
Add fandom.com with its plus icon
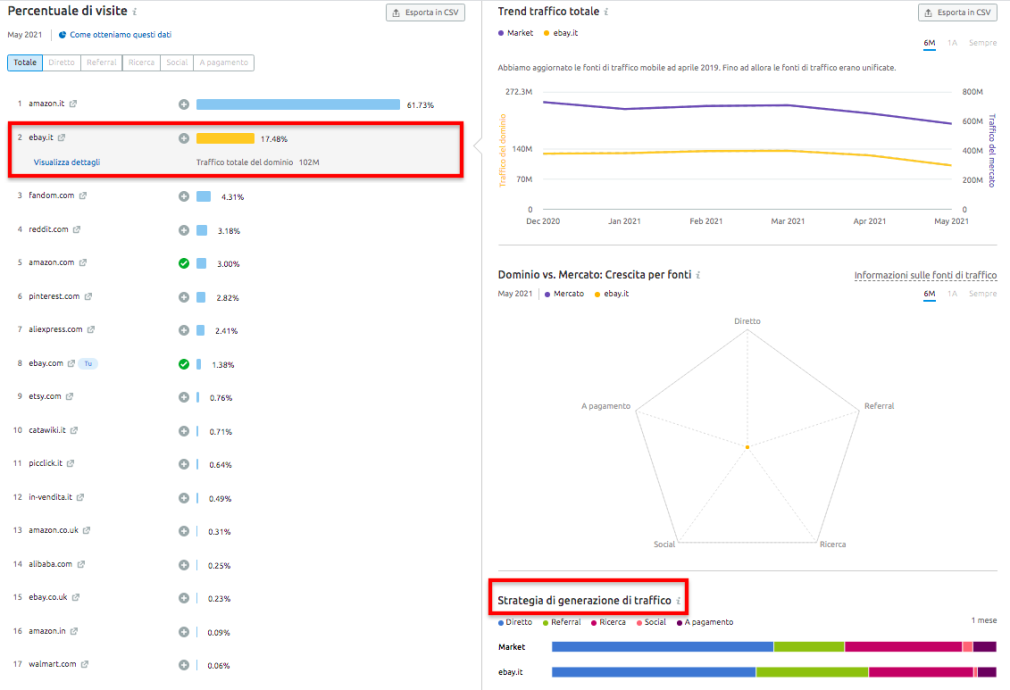(184, 196)
